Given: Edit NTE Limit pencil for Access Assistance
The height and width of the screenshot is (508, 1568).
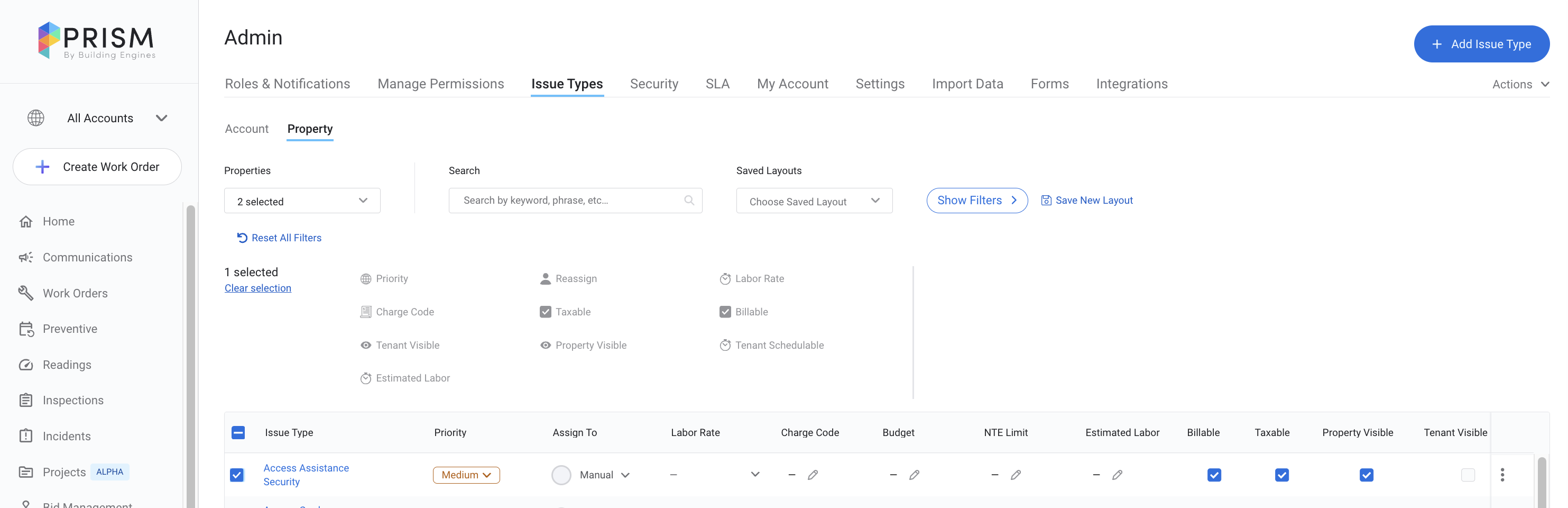Looking at the screenshot, I should click(1016, 475).
